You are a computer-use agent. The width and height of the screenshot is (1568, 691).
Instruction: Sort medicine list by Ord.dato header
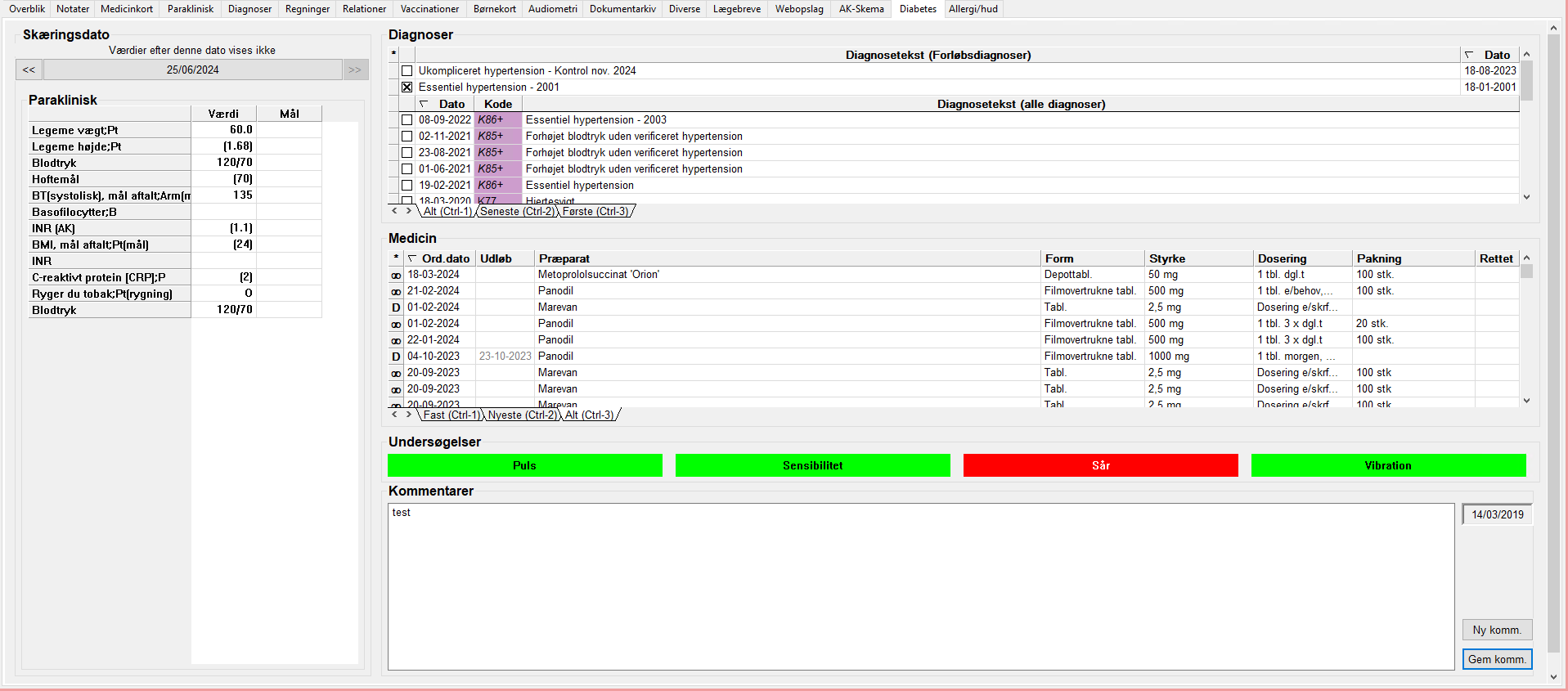[x=439, y=258]
